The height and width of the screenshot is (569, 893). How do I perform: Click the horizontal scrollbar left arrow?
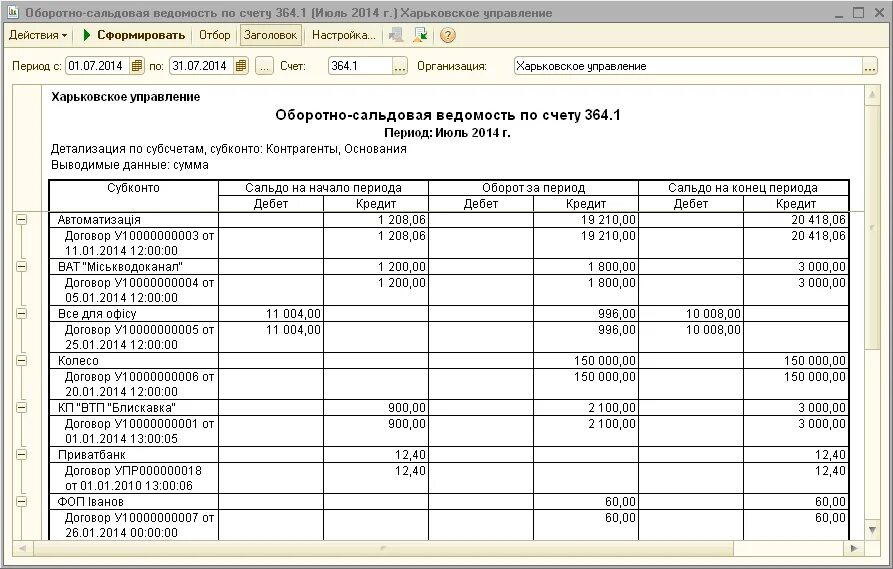(x=22, y=548)
